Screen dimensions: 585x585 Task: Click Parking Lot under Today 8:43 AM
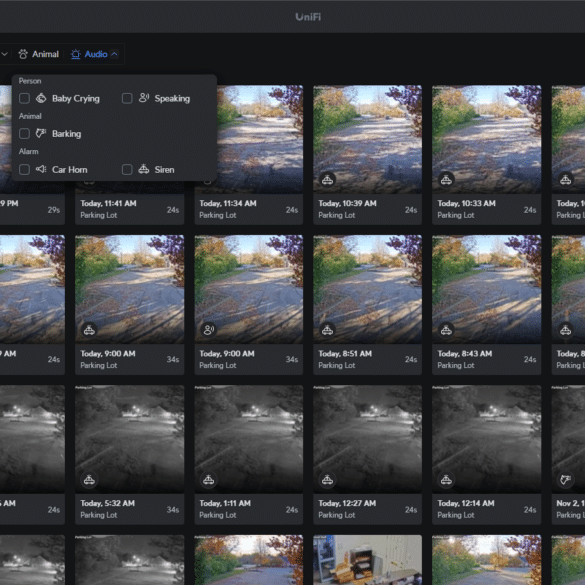[x=456, y=365]
